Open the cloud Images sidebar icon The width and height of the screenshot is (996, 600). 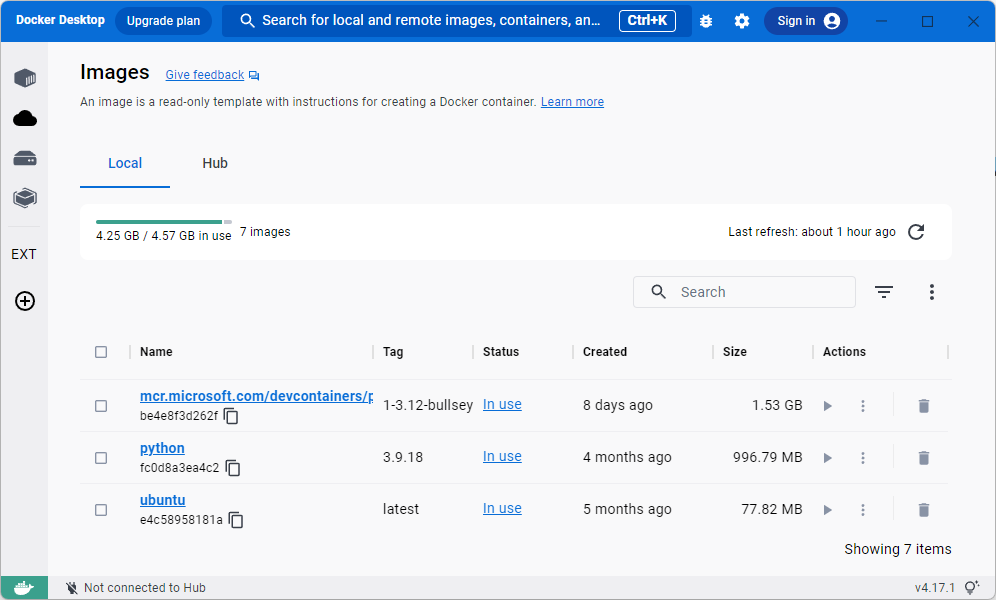pos(25,118)
